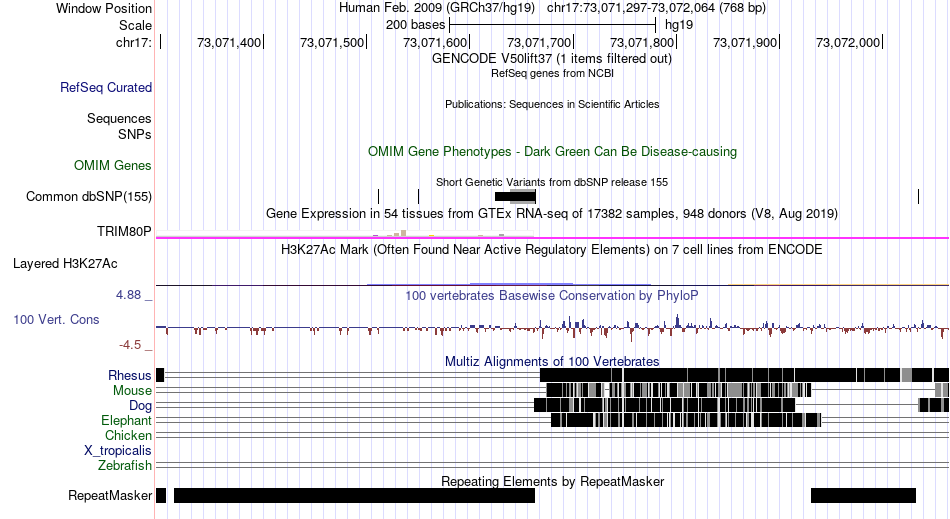This screenshot has width=950, height=519.
Task: Click the Elephant alignment block
Action: pyautogui.click(x=686, y=420)
